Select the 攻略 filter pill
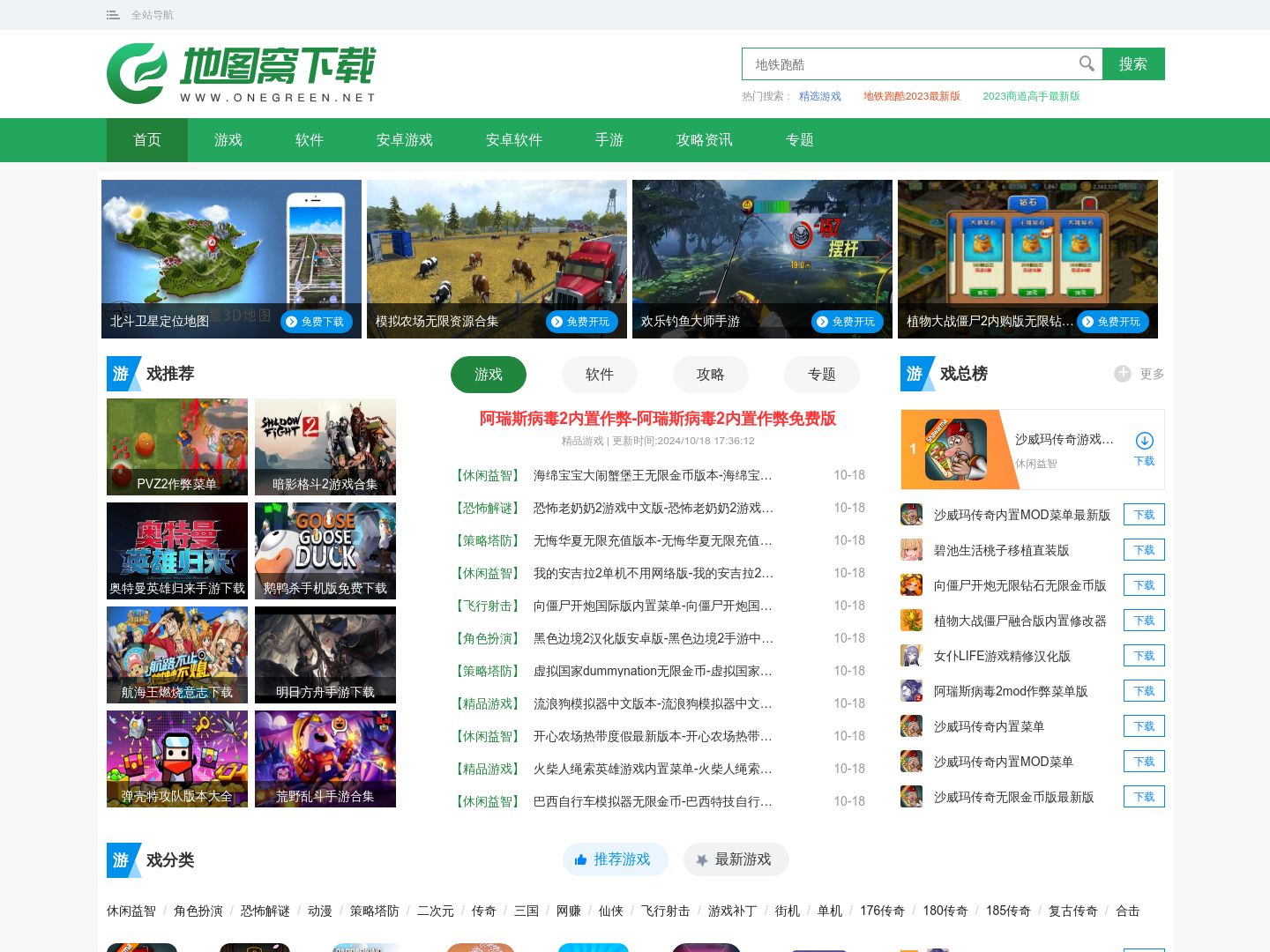This screenshot has height=952, width=1270. pyautogui.click(x=711, y=375)
